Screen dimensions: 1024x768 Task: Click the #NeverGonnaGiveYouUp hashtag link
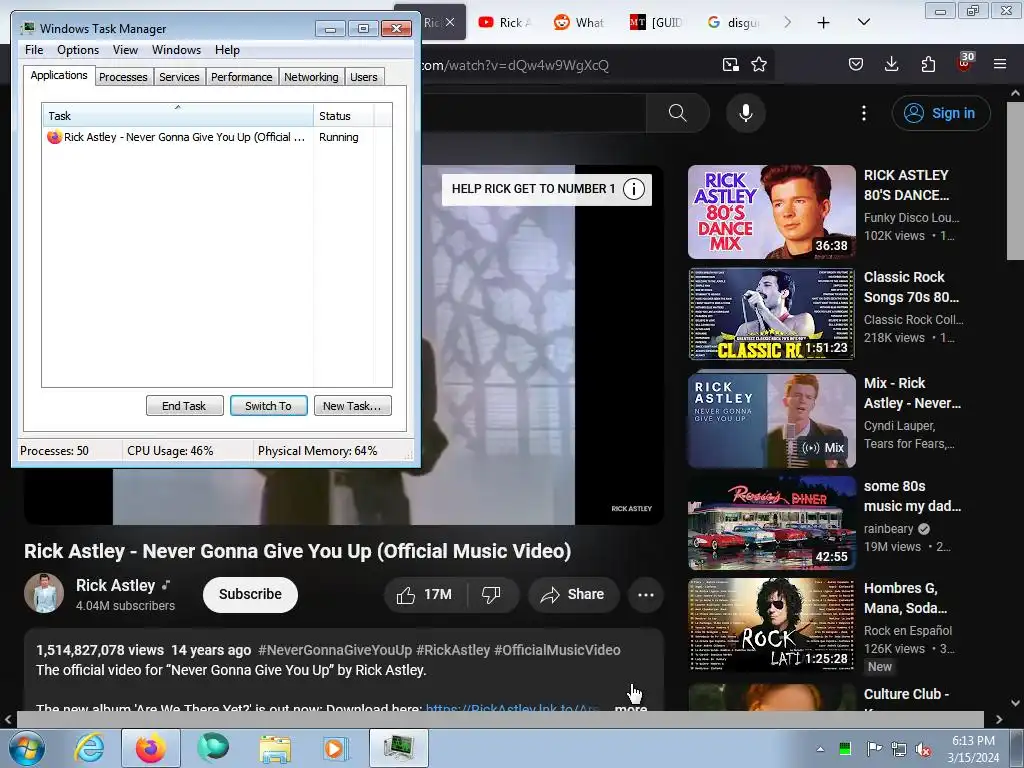[x=335, y=650]
